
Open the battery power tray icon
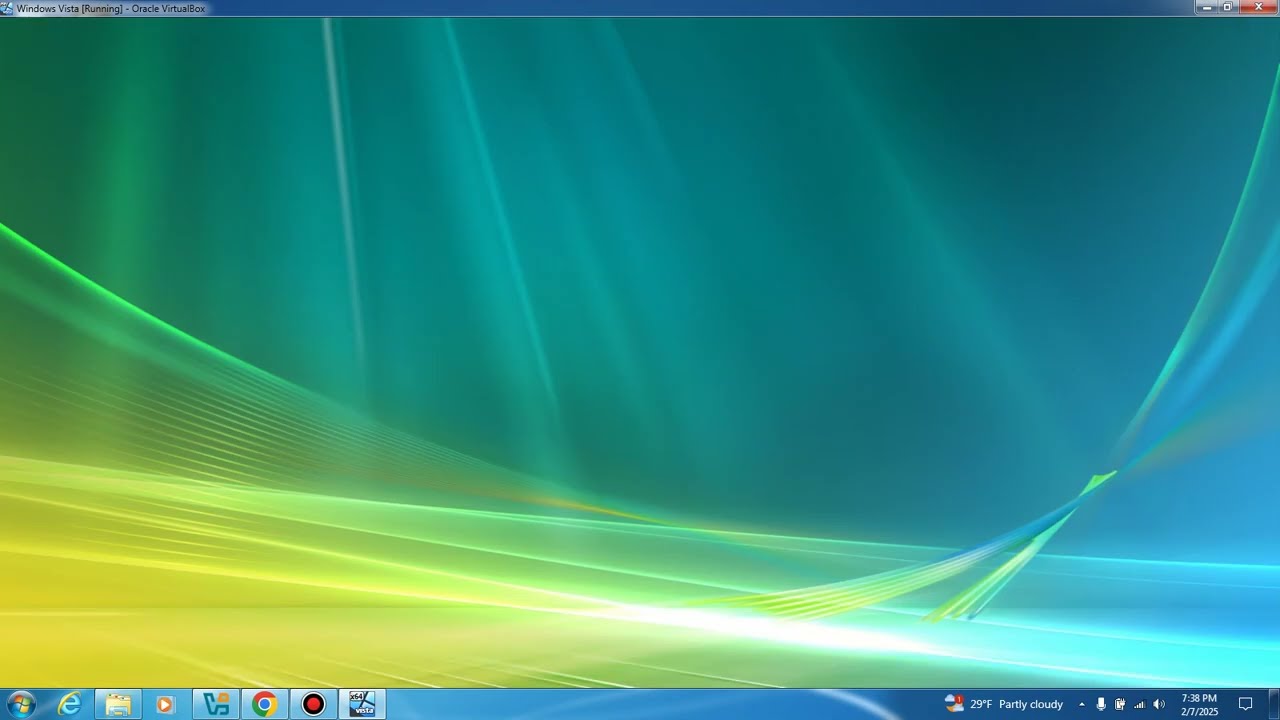[1120, 704]
